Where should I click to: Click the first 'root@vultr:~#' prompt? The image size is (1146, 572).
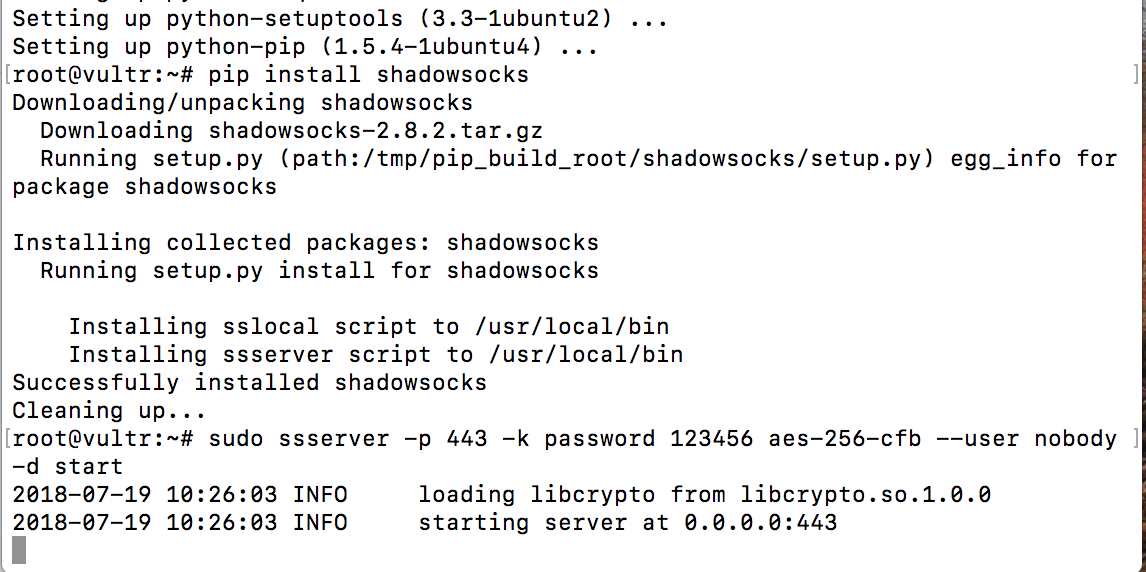pyautogui.click(x=102, y=75)
